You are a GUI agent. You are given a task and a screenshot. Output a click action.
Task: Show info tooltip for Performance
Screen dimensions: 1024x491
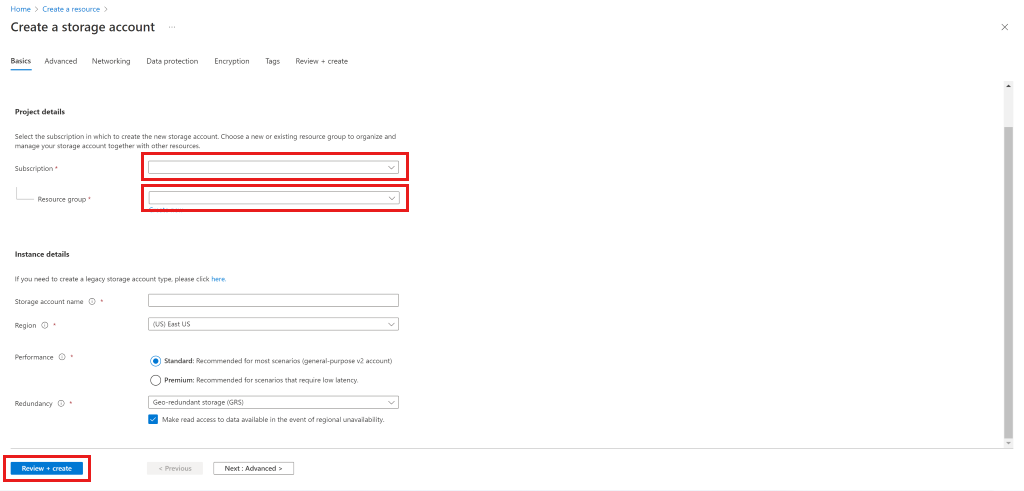(x=62, y=357)
